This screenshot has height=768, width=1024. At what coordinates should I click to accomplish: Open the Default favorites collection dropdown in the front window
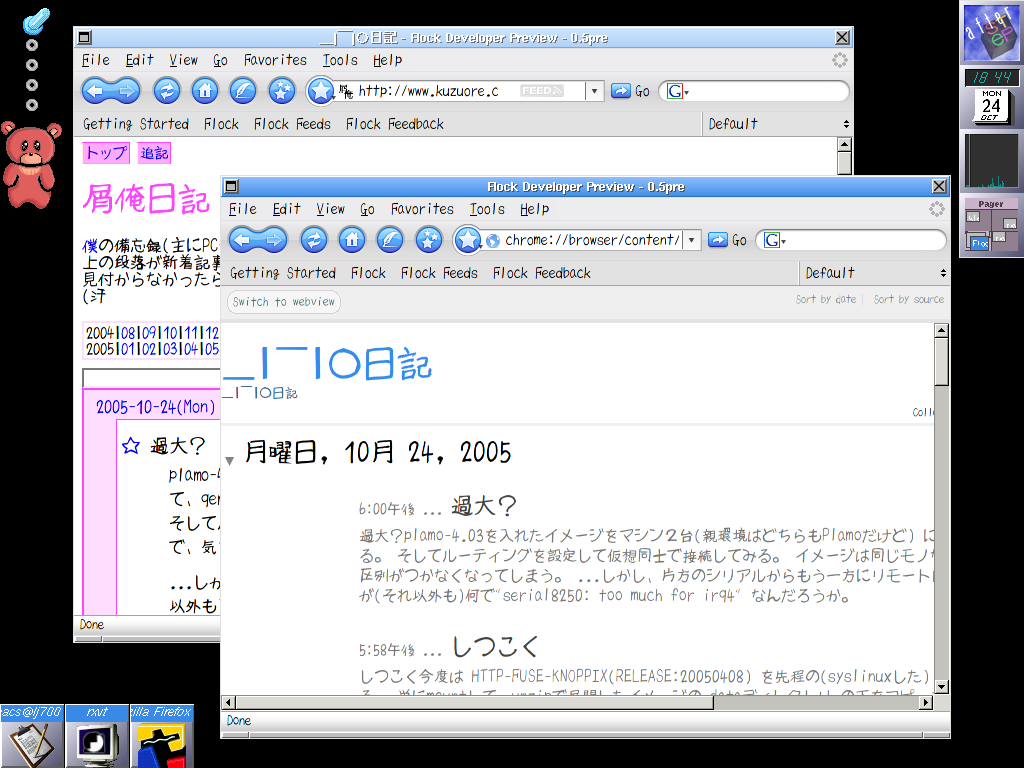tap(874, 273)
